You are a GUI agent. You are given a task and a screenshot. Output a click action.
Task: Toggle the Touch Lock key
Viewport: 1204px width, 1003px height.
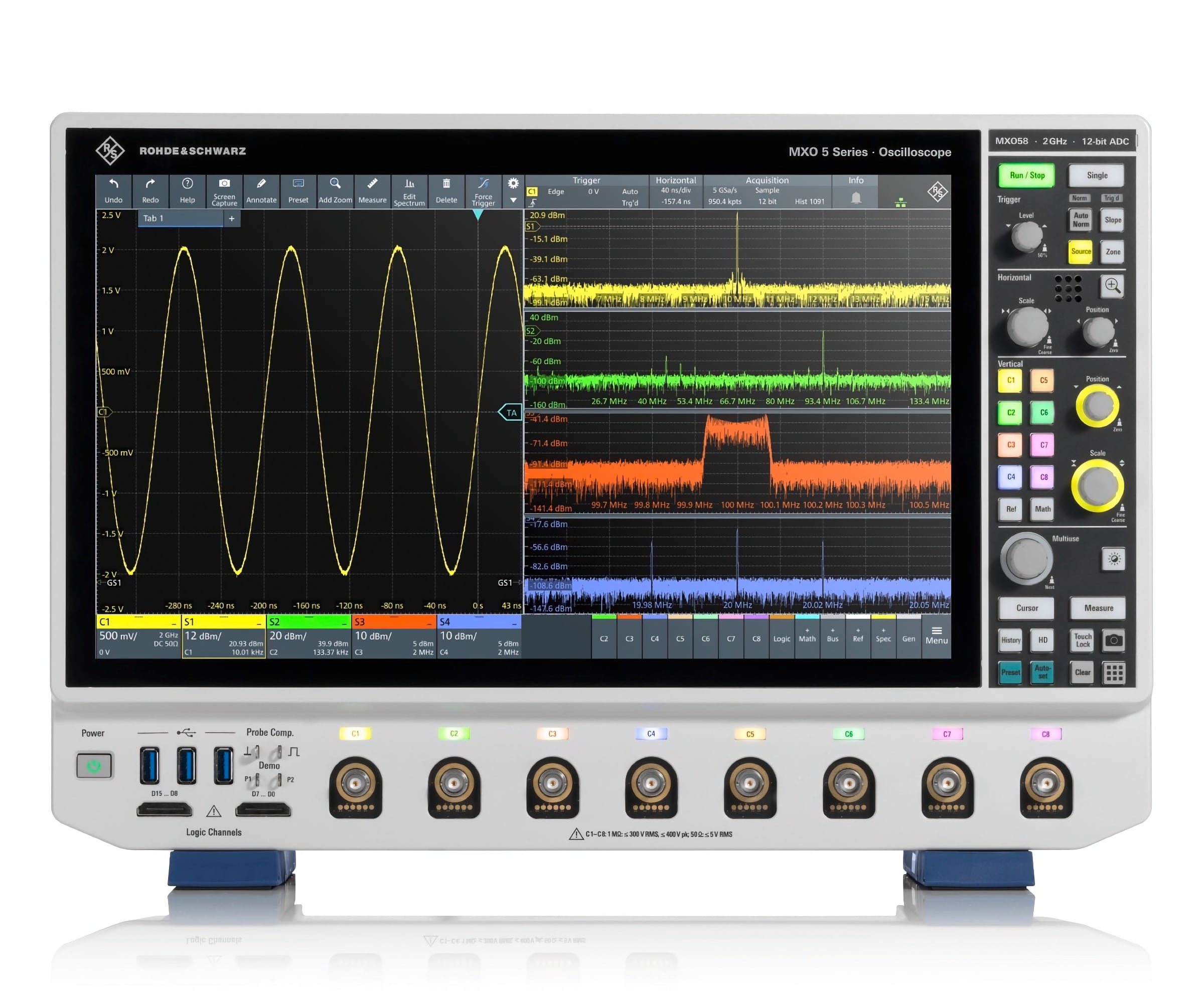[x=1083, y=640]
